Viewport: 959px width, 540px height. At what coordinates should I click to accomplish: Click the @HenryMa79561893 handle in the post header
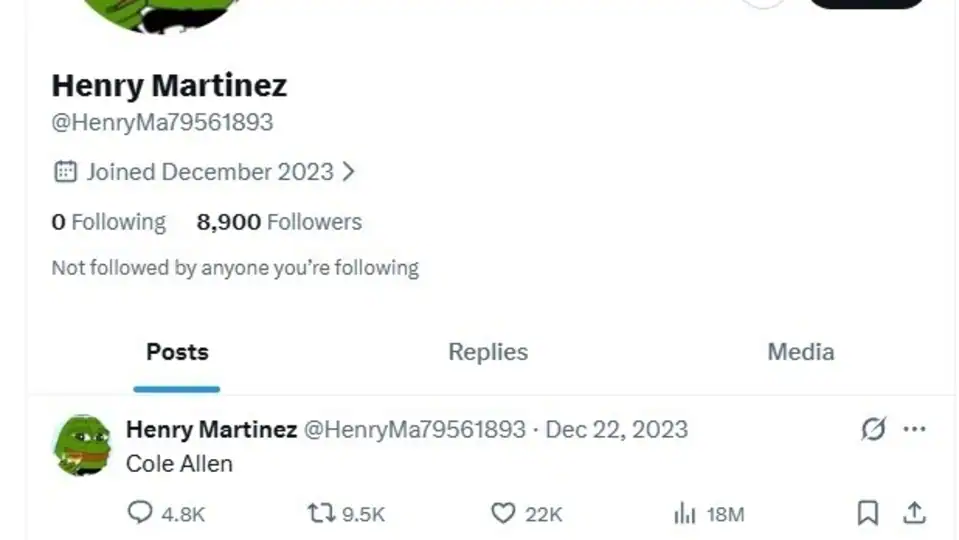414,430
